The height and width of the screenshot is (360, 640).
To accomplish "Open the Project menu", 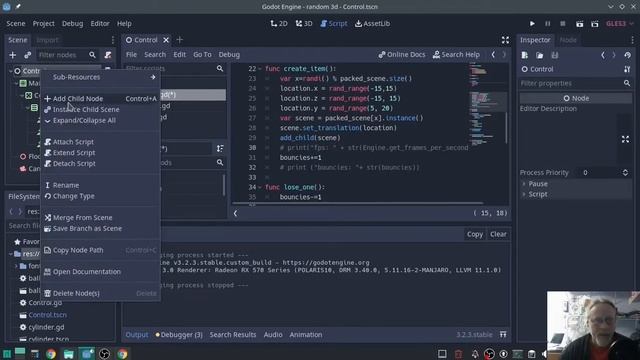I will click(x=44, y=24).
